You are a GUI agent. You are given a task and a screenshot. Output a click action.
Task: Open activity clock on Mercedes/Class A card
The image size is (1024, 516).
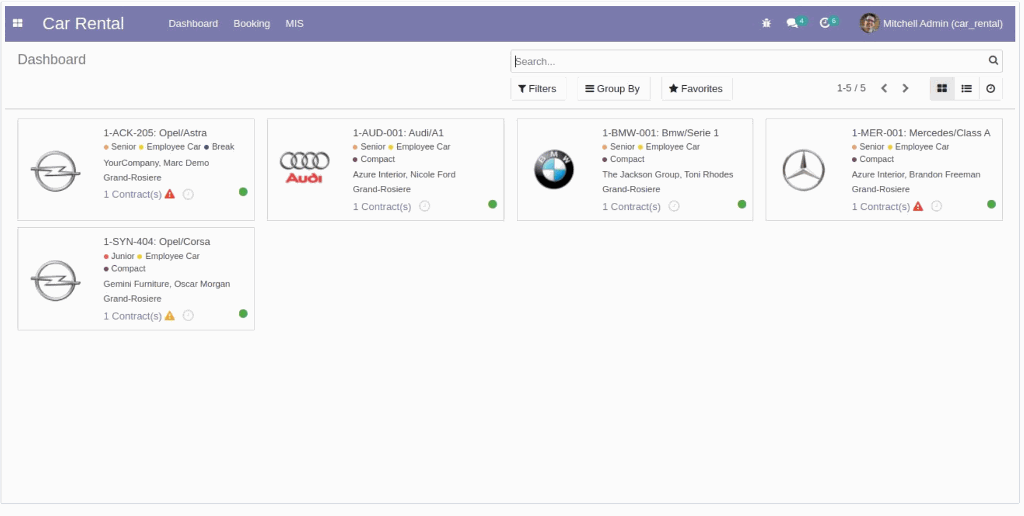(x=936, y=206)
